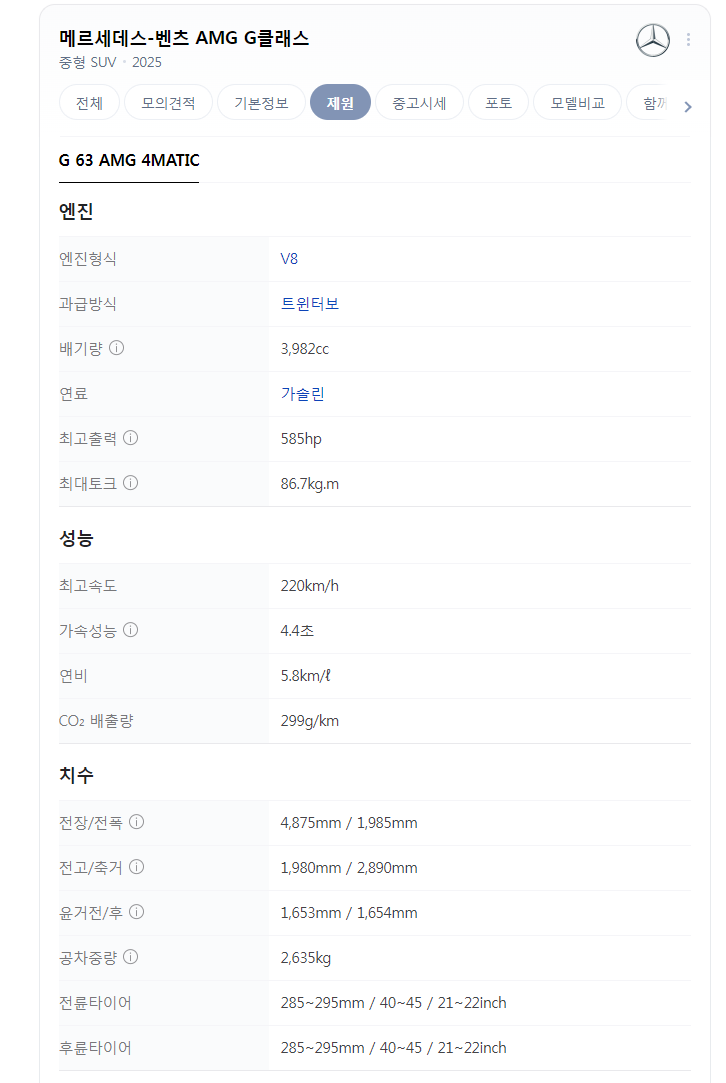Click info icon next to 전고/축거
Screen dimensions: 726x1083
[x=137, y=867]
